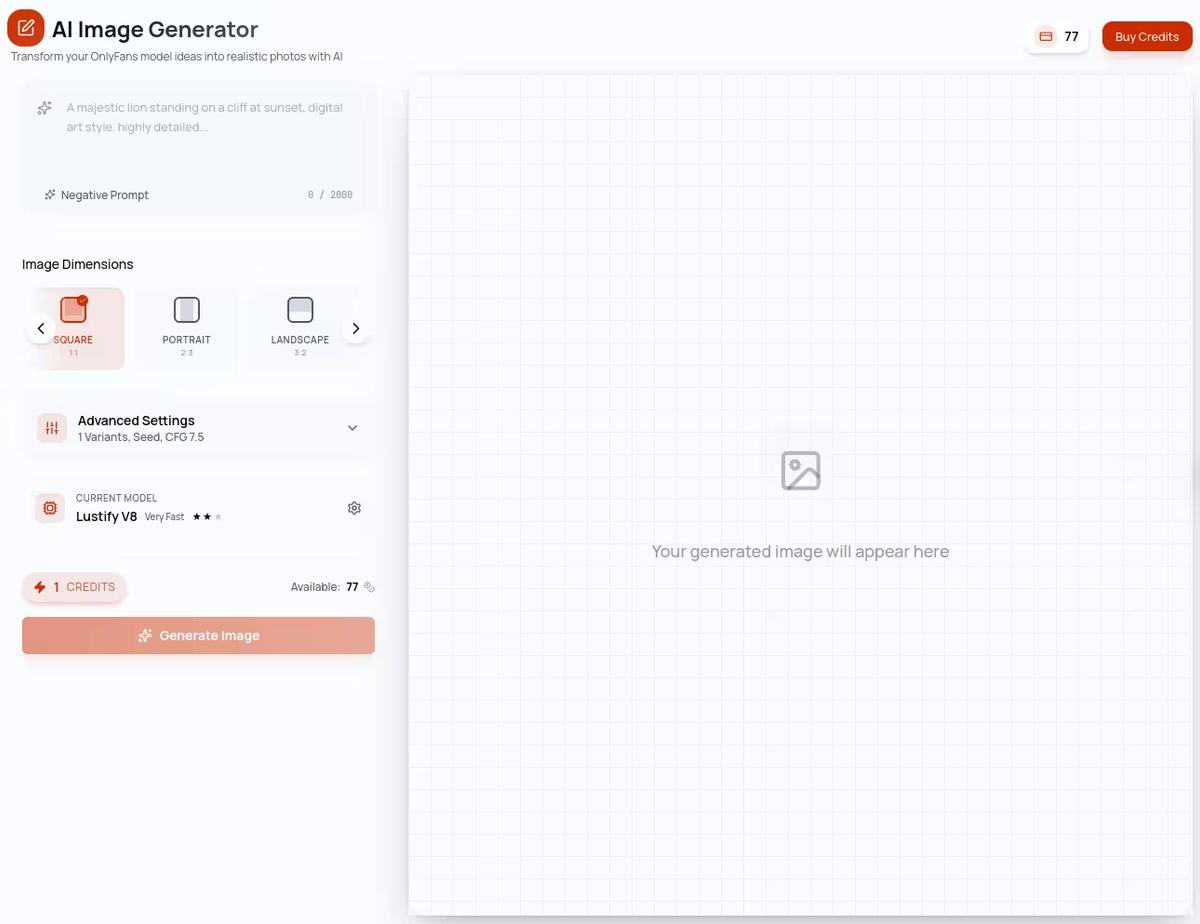The height and width of the screenshot is (924, 1200).
Task: Click the OnlyFans tagline text under title
Action: pyautogui.click(x=177, y=57)
